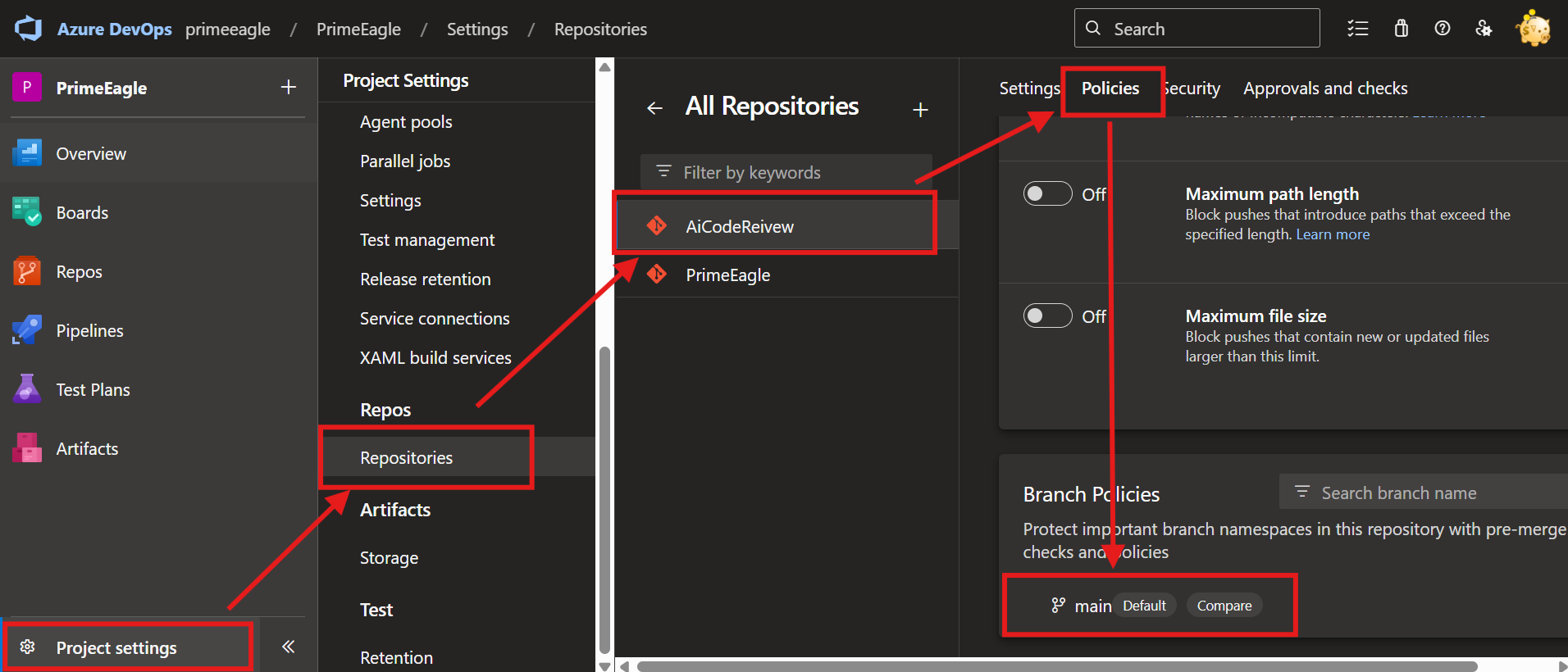Click the search magnifier icon

tap(1093, 28)
